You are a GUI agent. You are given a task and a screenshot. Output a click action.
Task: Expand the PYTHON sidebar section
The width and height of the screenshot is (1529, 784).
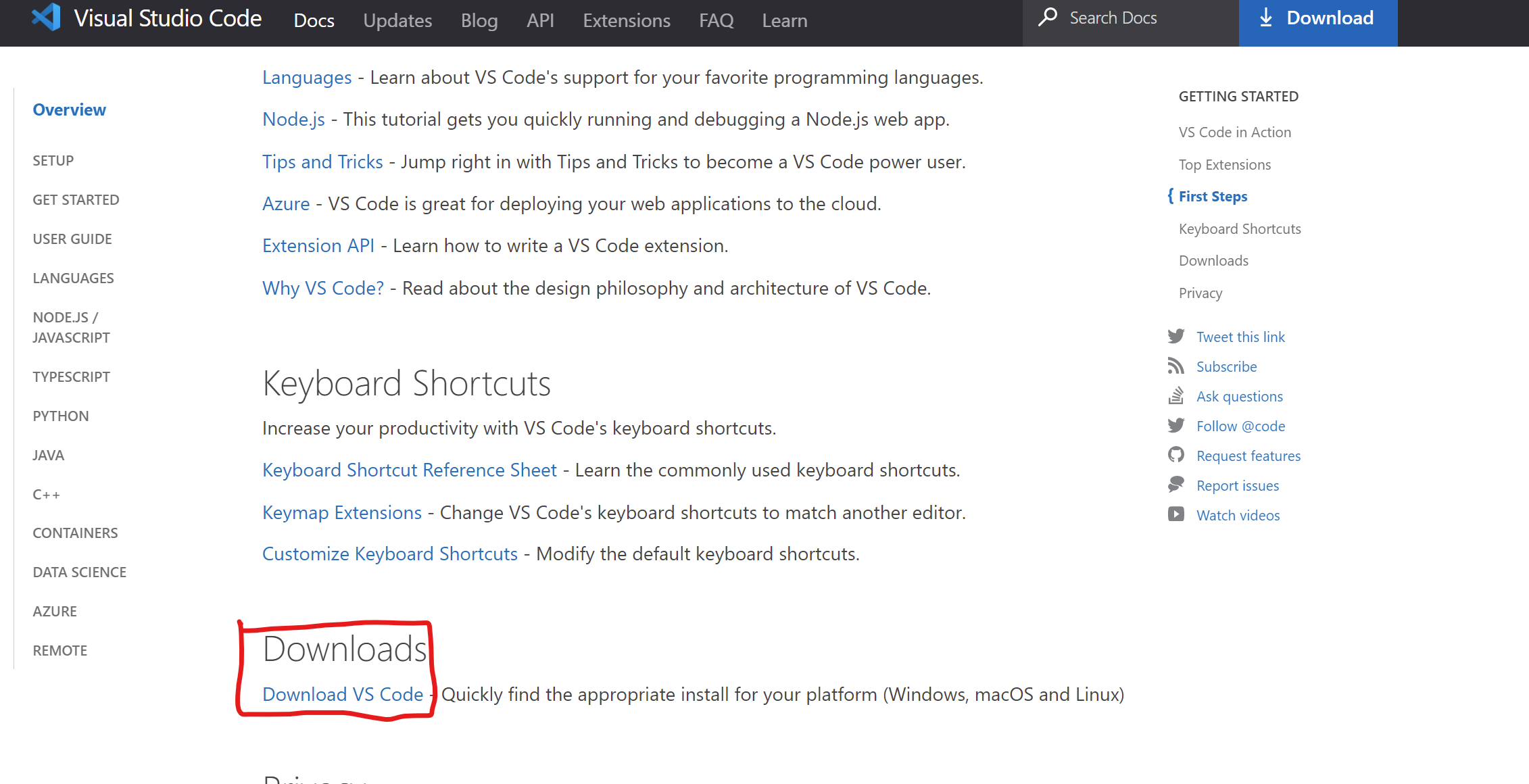(61, 416)
